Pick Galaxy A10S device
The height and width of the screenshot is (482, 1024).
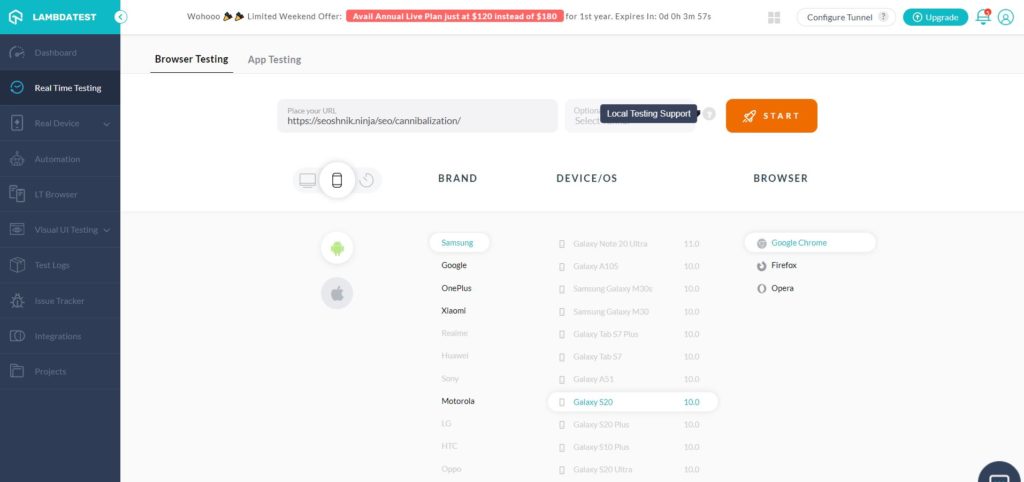(x=632, y=266)
